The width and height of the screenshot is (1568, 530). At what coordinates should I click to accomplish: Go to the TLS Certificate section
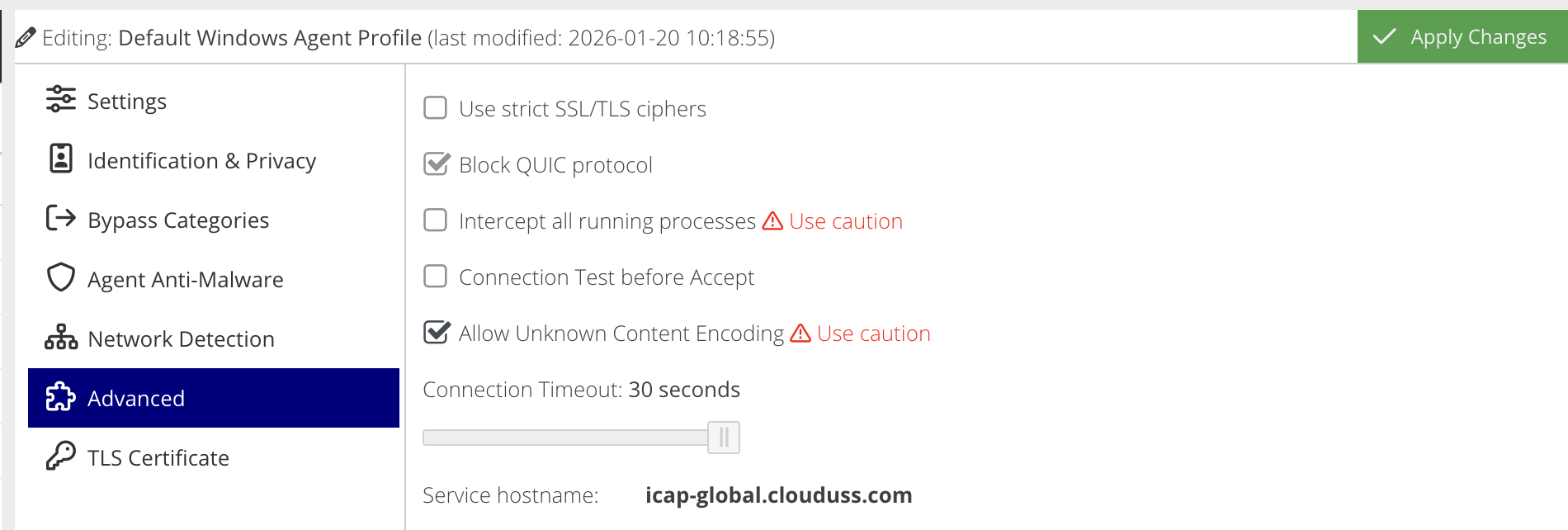tap(158, 458)
